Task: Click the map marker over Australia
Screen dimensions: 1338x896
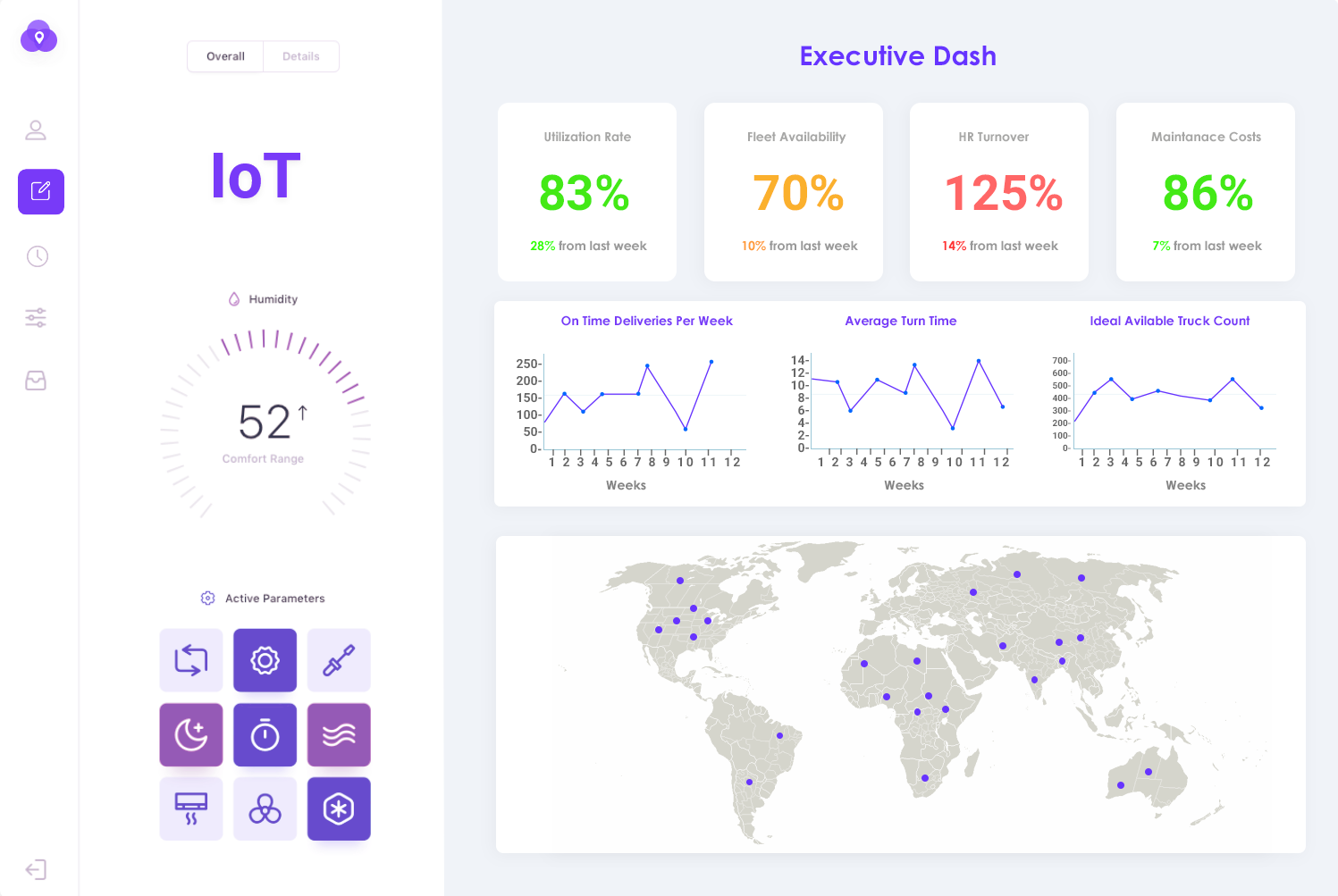Action: click(x=1148, y=771)
